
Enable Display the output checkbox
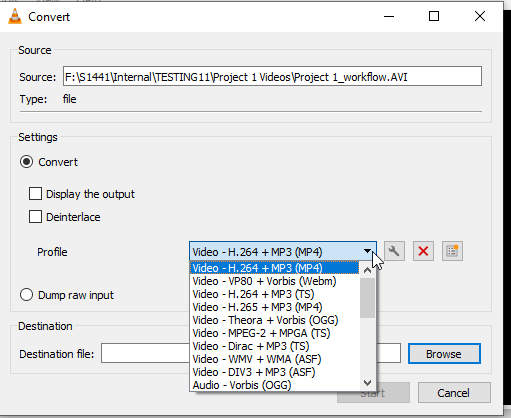[x=35, y=194]
